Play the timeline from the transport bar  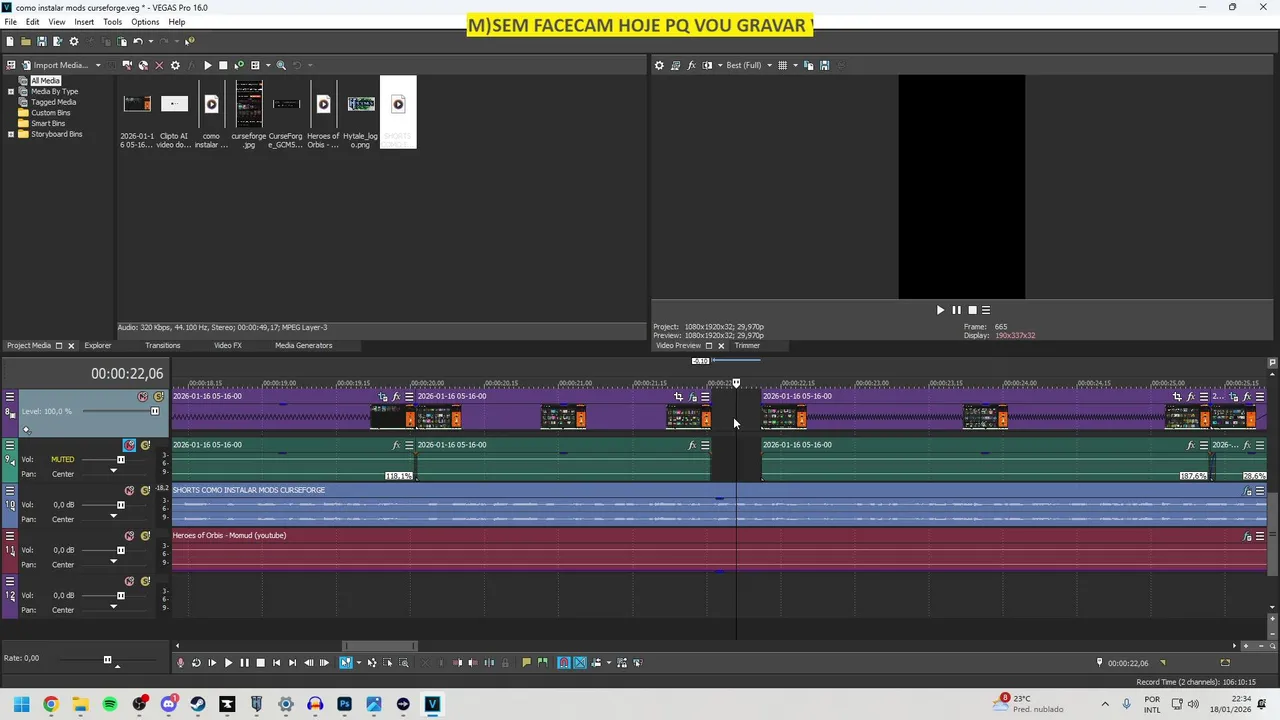[228, 662]
